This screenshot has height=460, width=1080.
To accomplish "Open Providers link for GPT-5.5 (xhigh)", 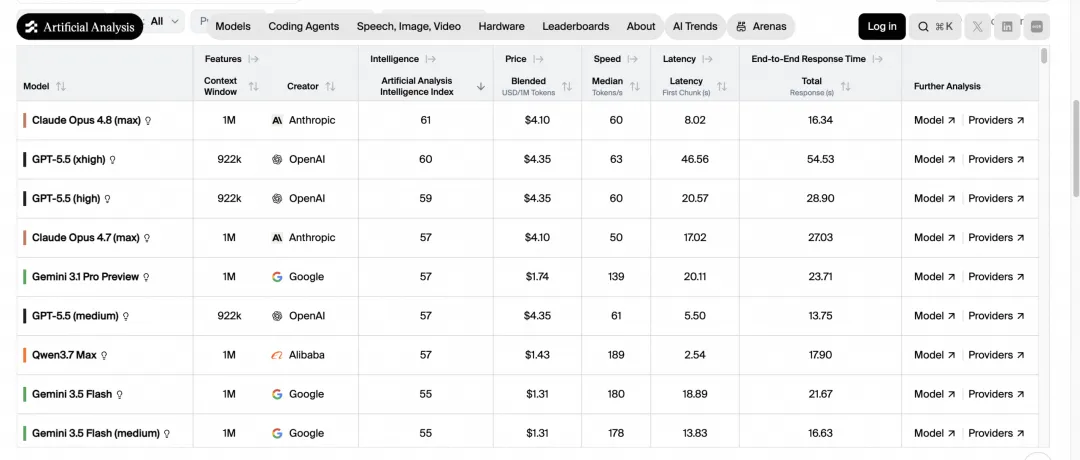I will (997, 160).
